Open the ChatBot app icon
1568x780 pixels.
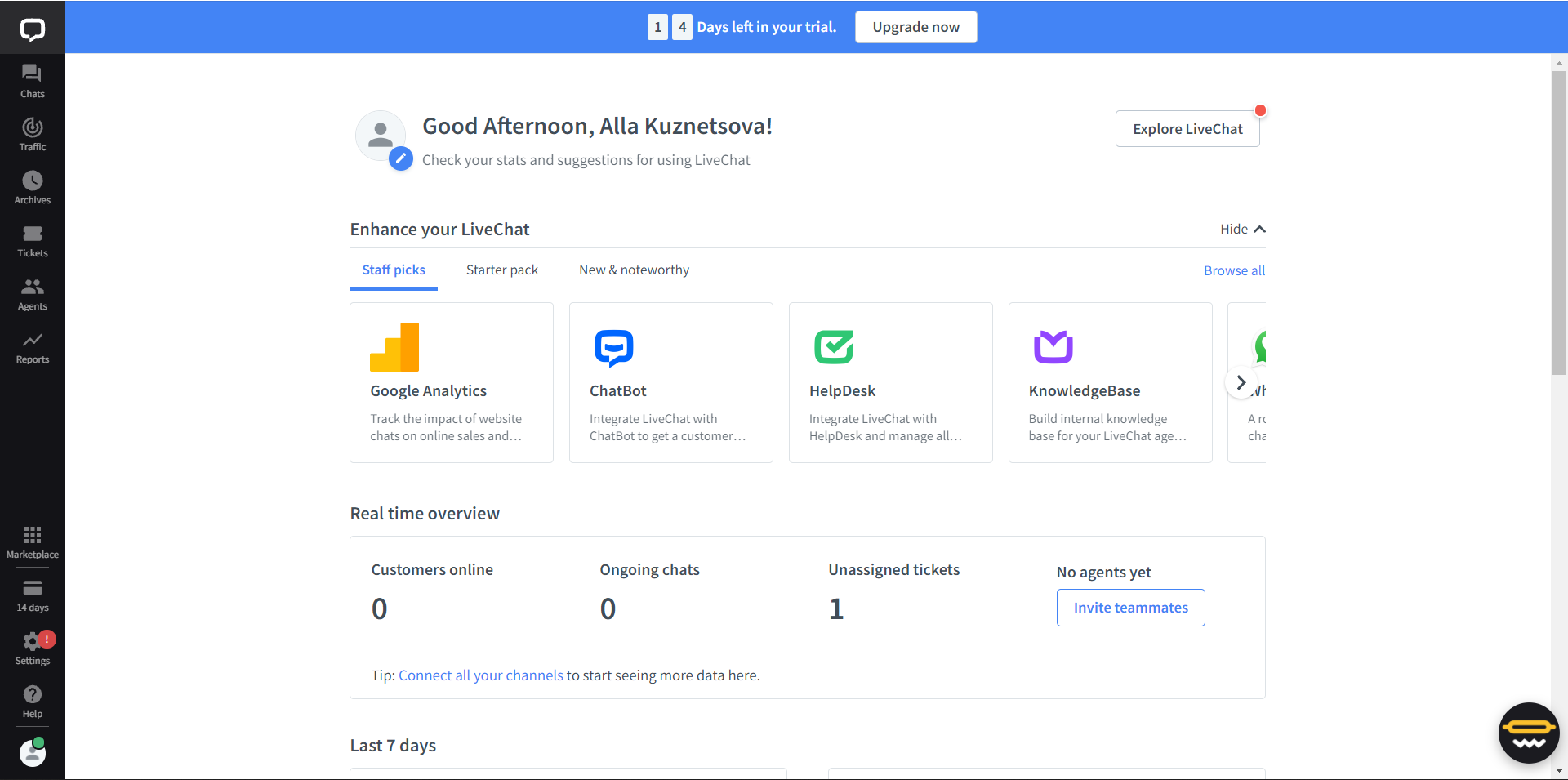tap(614, 347)
